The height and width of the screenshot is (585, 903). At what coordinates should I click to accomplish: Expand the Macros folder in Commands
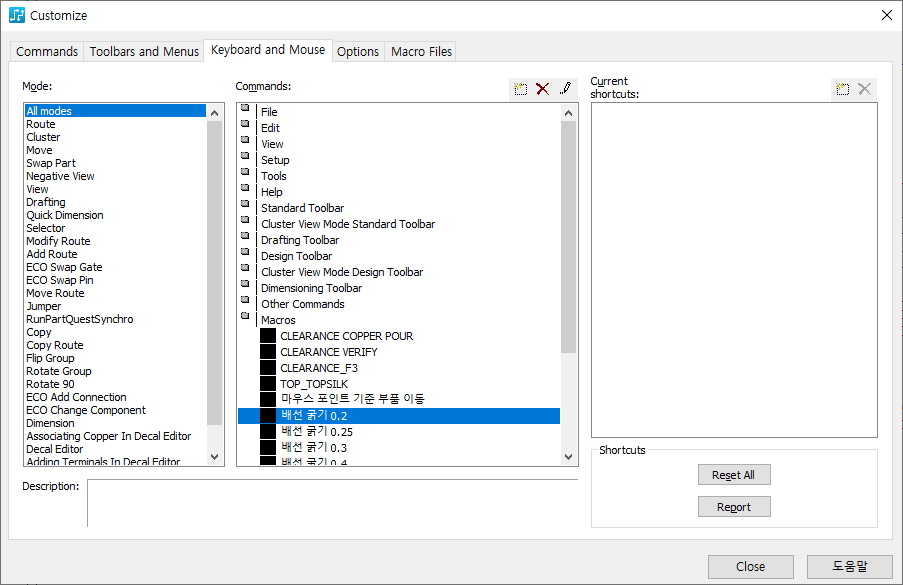(246, 319)
